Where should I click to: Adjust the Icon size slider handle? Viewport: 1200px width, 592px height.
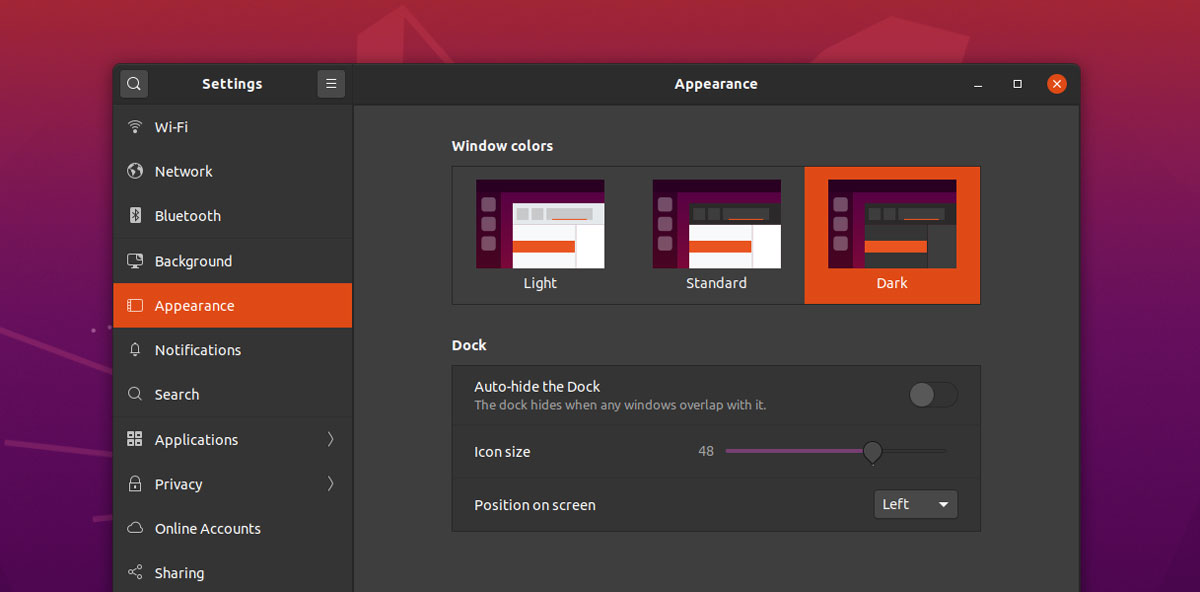(x=871, y=452)
